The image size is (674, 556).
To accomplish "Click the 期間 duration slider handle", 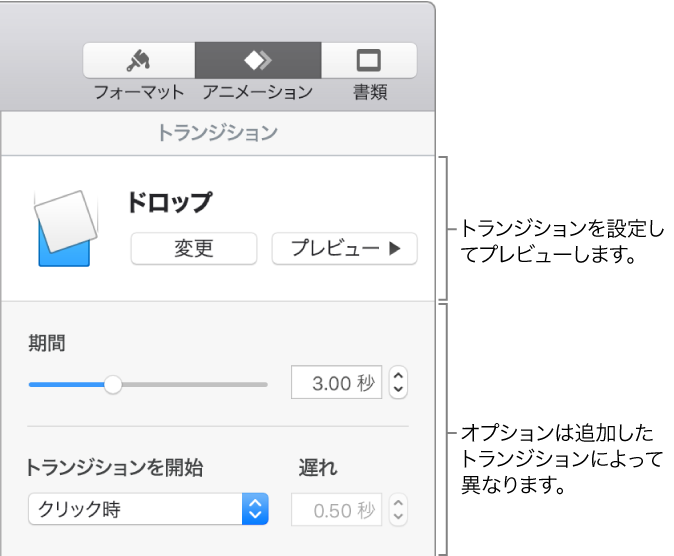I will [113, 384].
